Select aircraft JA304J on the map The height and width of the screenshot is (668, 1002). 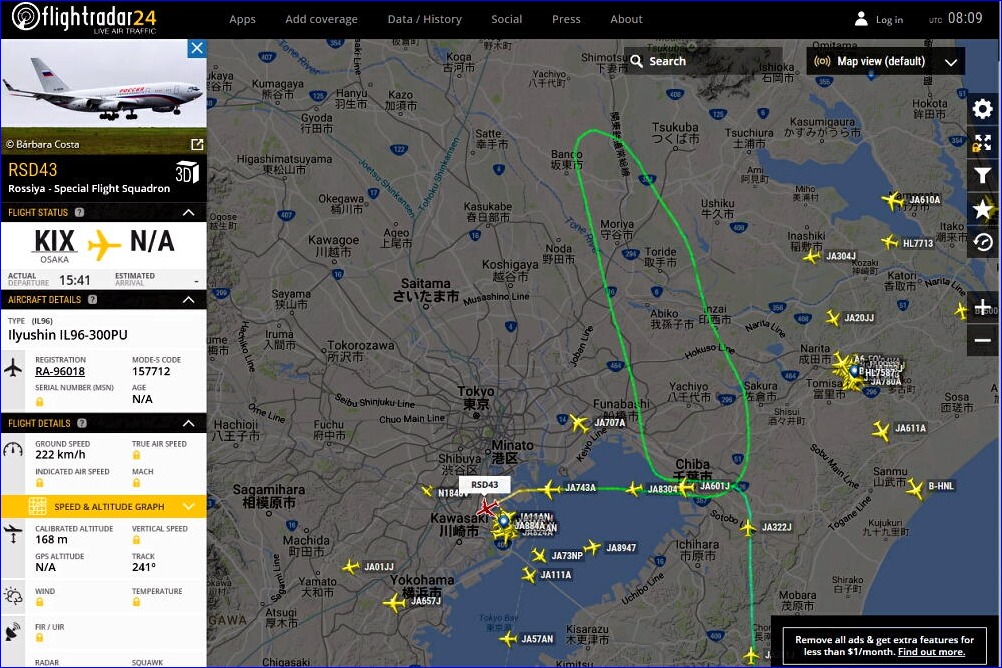click(812, 256)
